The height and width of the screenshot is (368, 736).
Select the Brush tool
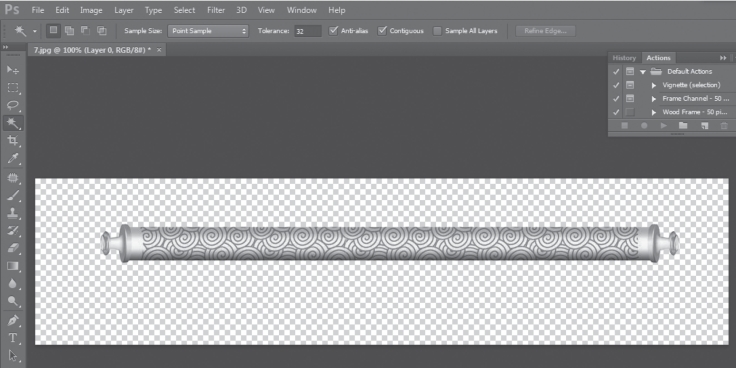(13, 195)
